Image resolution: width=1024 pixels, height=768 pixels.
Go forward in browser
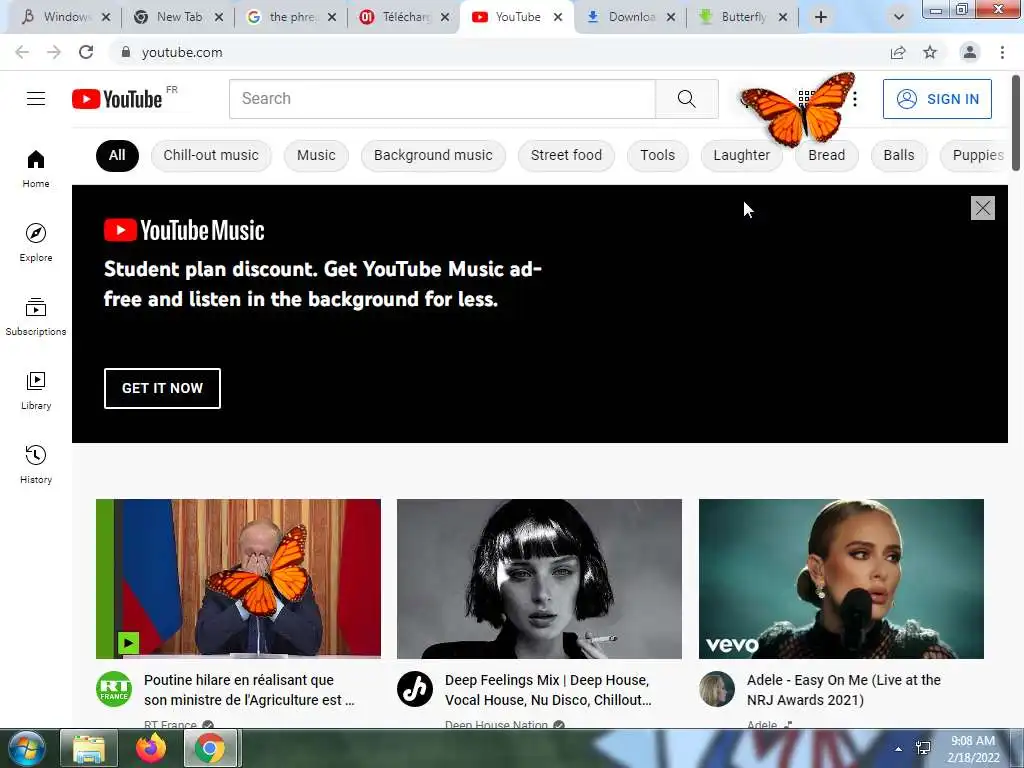54,52
